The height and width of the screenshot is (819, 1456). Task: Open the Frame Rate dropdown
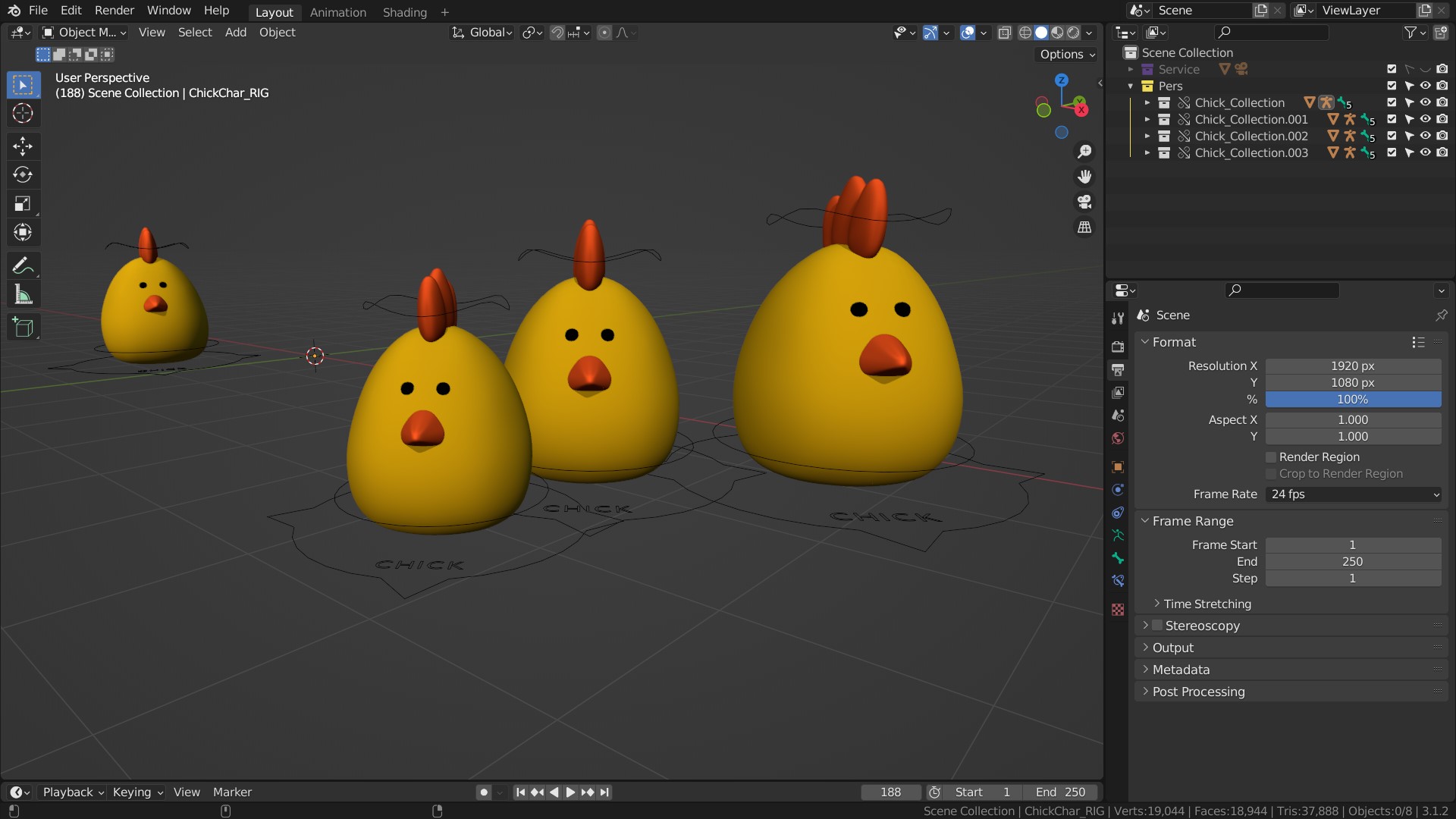click(1353, 494)
